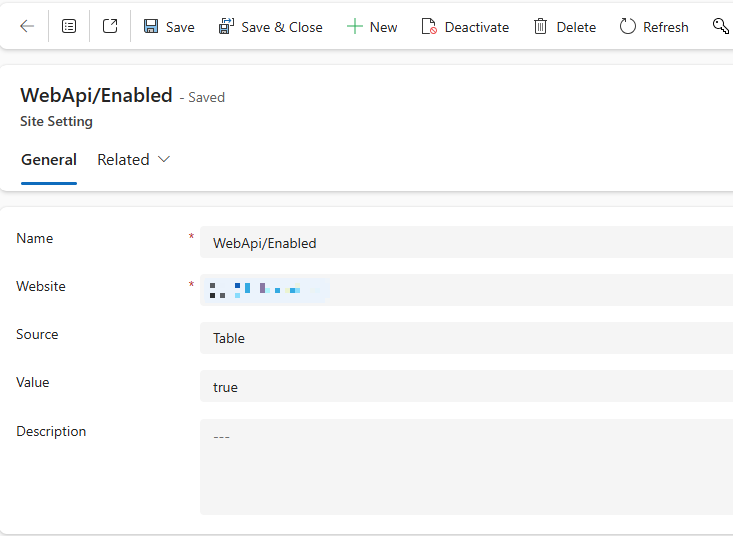733x536 pixels.
Task: Click the Refresh circular arrow icon
Action: [628, 27]
